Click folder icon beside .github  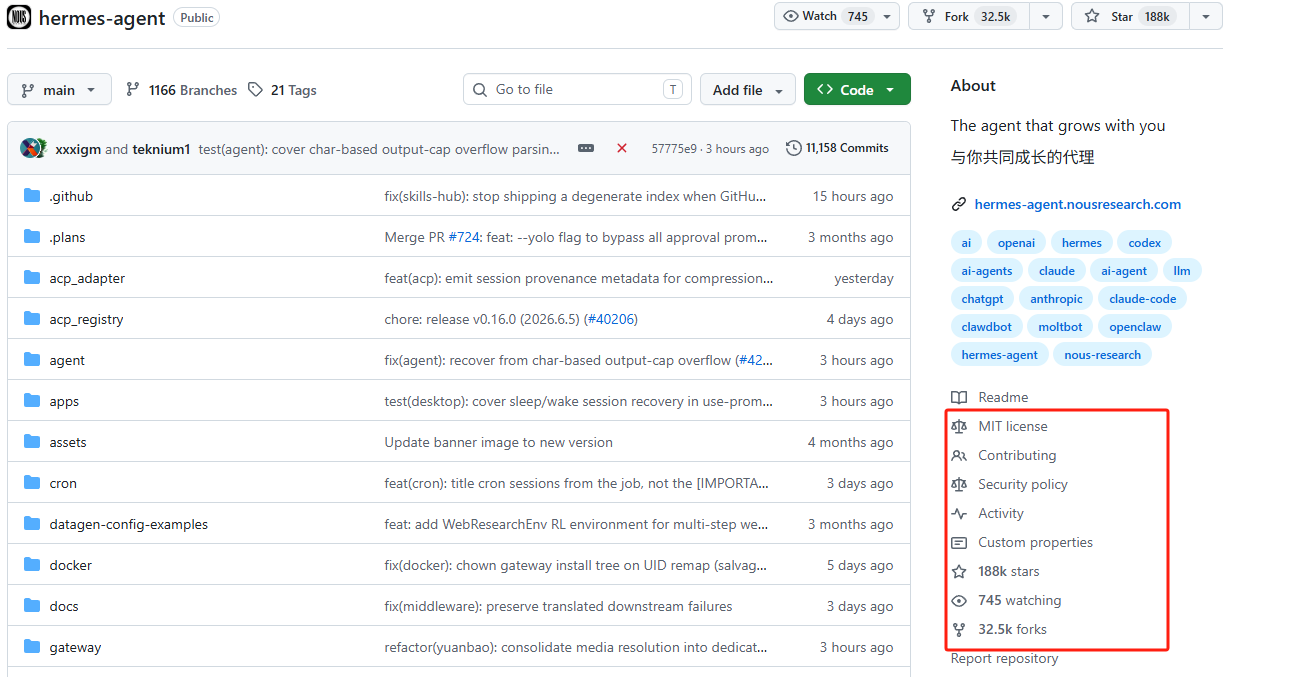(31, 196)
